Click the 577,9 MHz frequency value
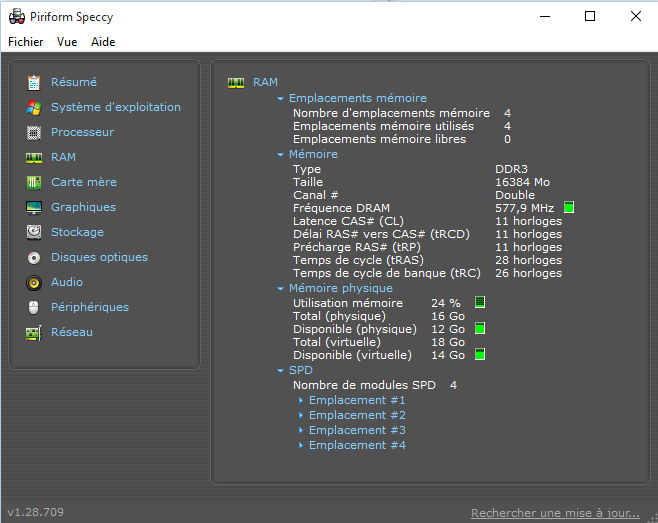 tap(525, 208)
